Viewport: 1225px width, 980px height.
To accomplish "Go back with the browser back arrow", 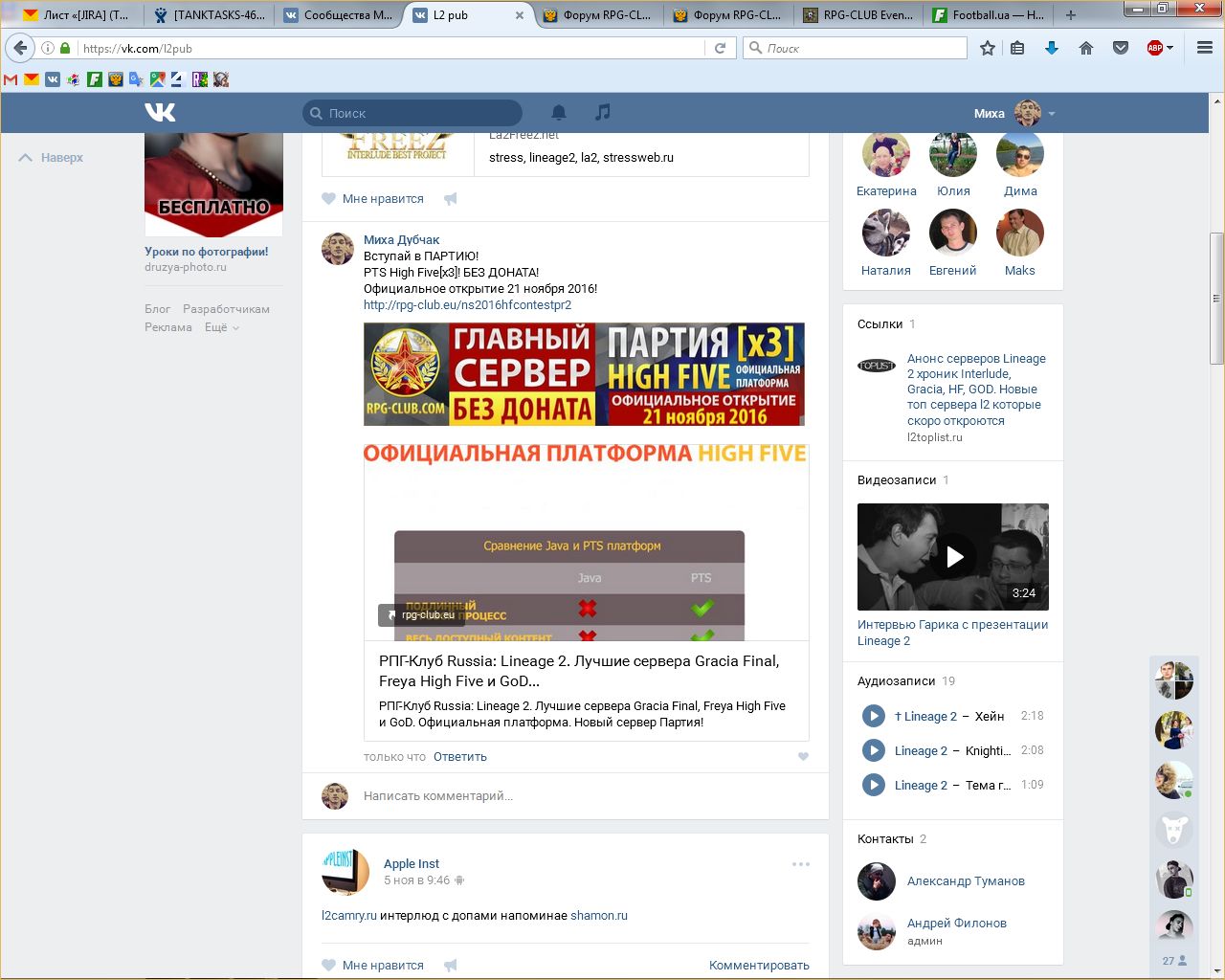I will [20, 48].
